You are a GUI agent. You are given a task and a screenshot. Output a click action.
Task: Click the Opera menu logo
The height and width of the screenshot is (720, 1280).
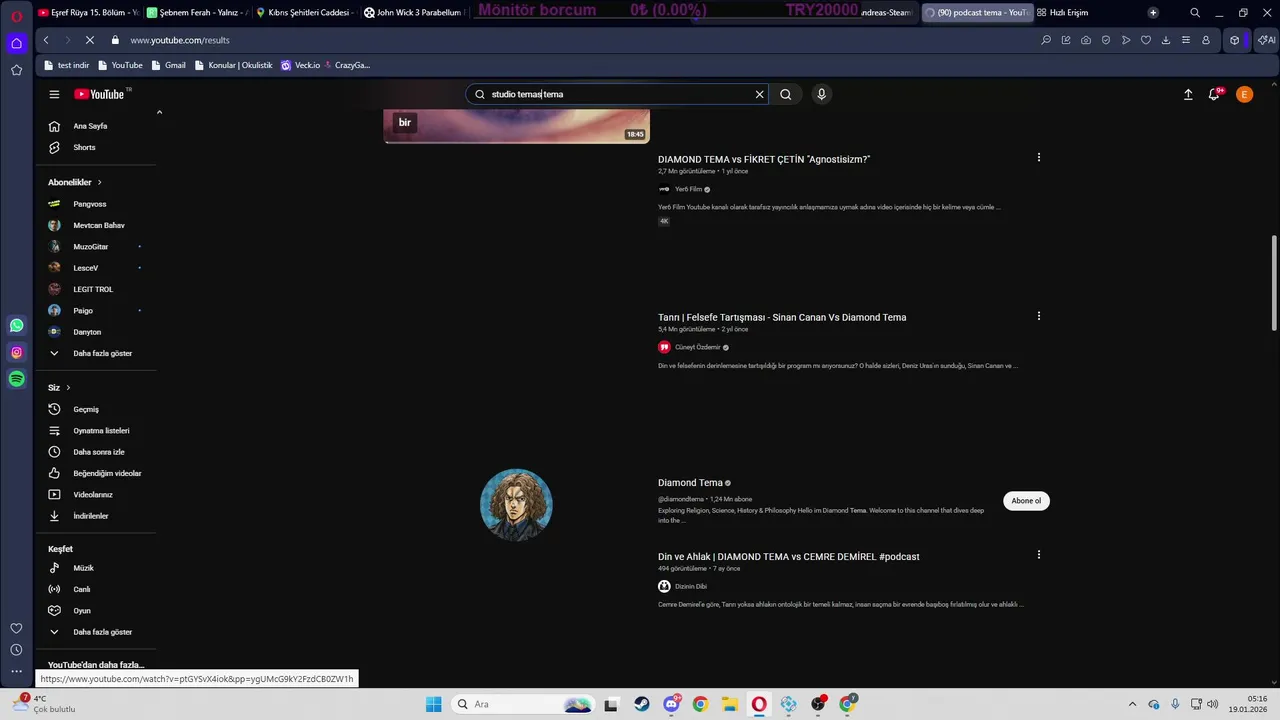pos(16,15)
